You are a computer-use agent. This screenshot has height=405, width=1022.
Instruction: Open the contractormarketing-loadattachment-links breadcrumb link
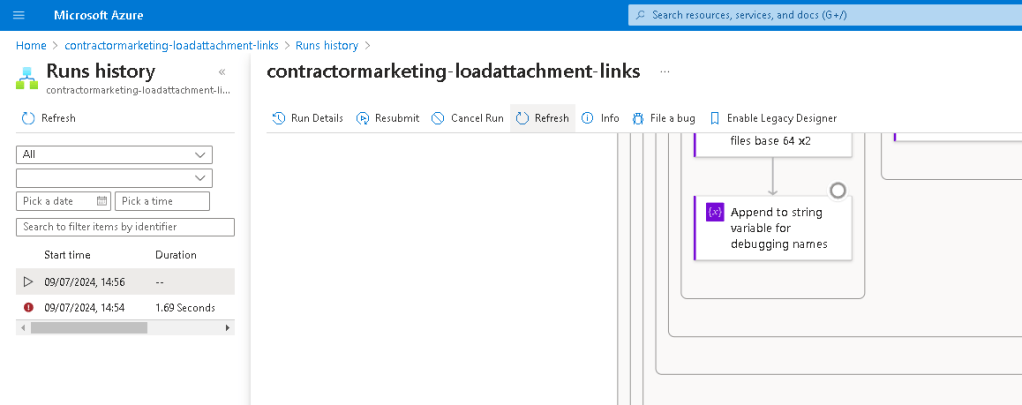tap(171, 46)
